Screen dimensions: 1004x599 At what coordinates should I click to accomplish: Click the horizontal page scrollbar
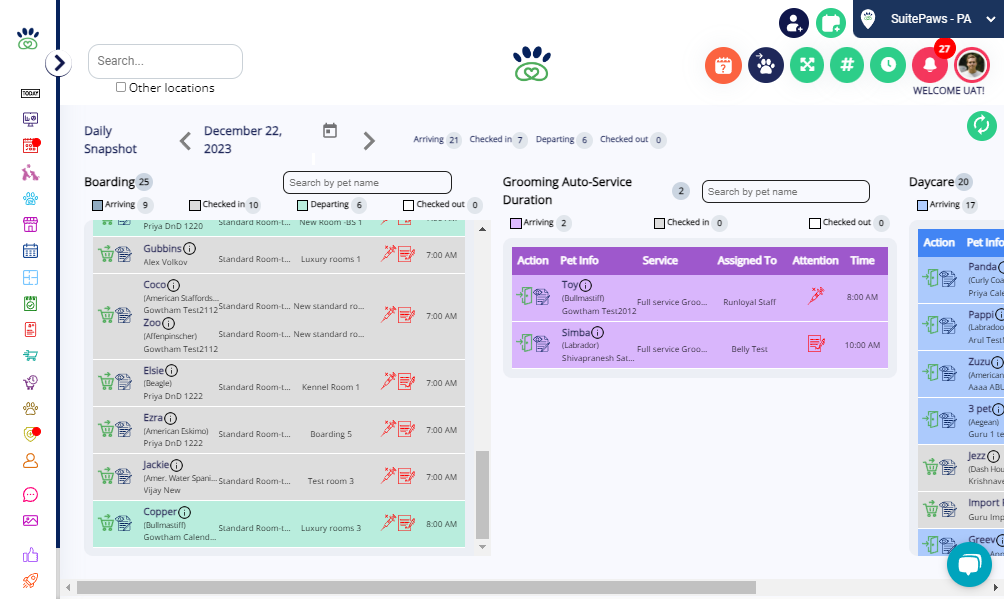[416, 587]
